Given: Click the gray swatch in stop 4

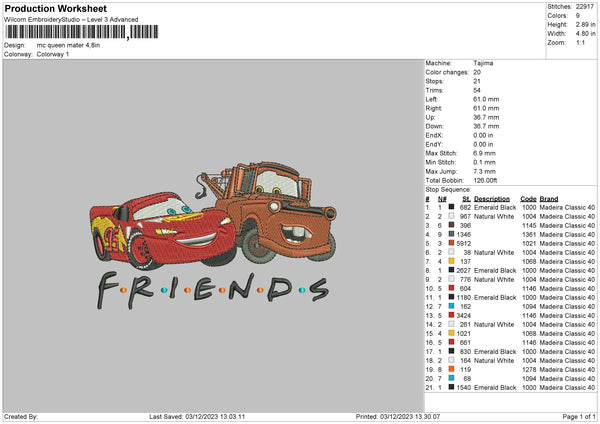Looking at the screenshot, I should [452, 235].
